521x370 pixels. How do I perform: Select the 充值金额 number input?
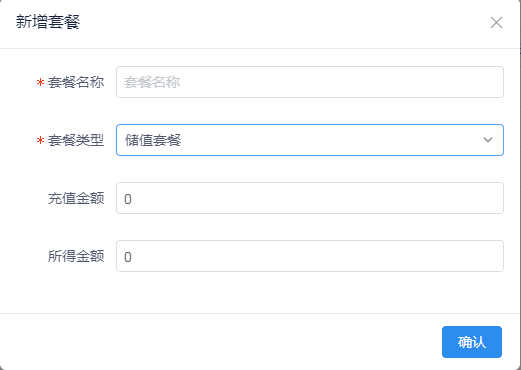pos(310,198)
